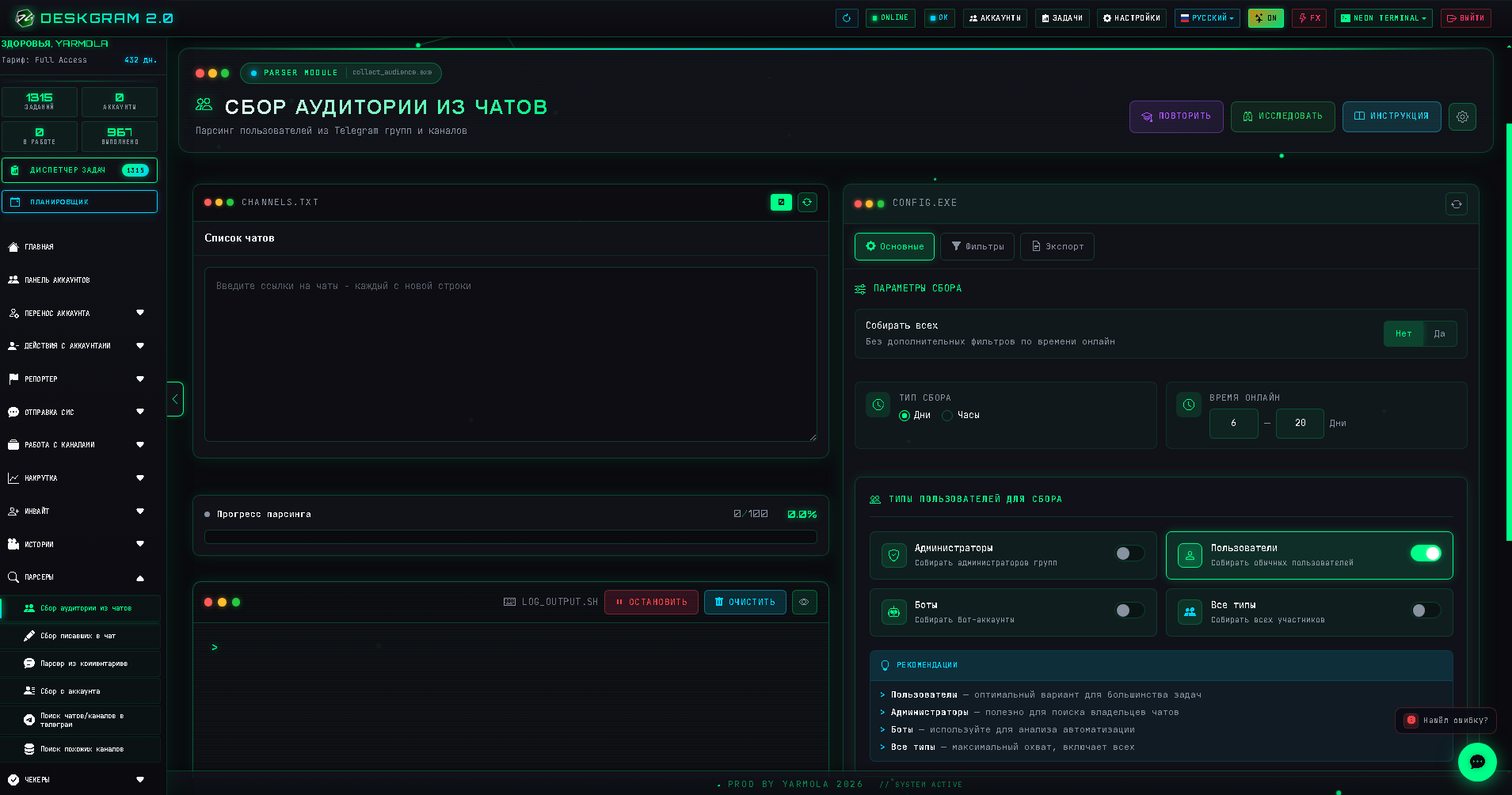Image resolution: width=1512 pixels, height=795 pixels.
Task: Toggle log visibility eye icon
Action: coord(804,602)
